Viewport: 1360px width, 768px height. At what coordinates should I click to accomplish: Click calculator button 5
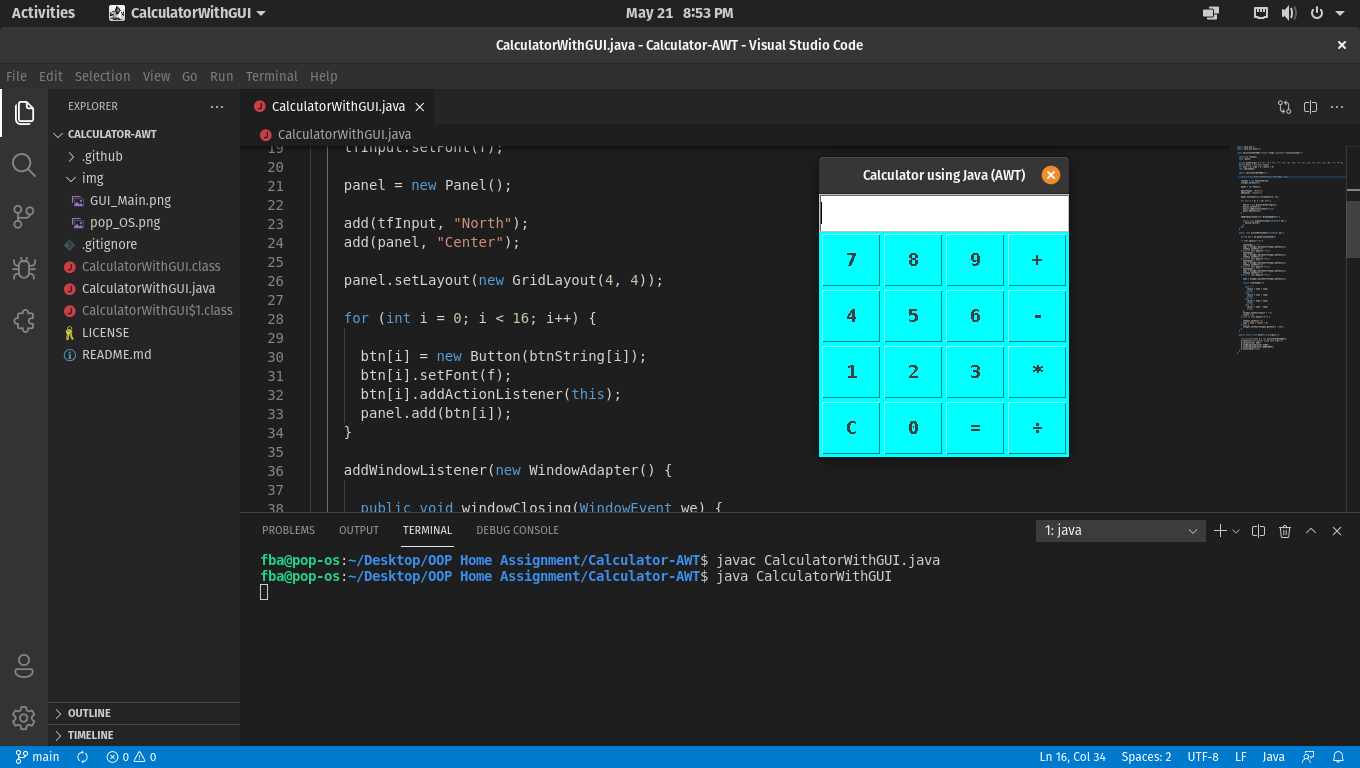coord(913,316)
